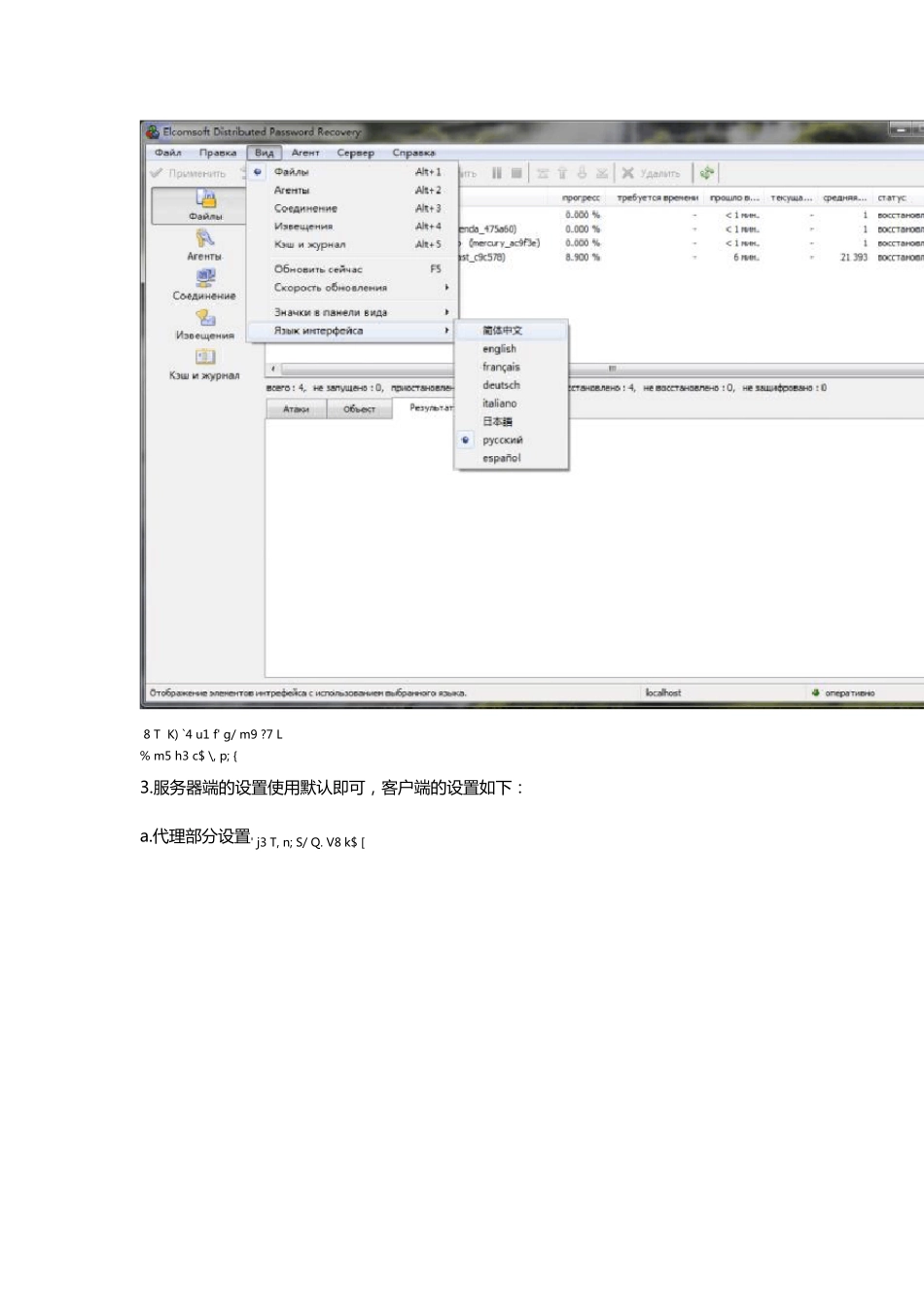Click the stop toolbar icon

(516, 173)
